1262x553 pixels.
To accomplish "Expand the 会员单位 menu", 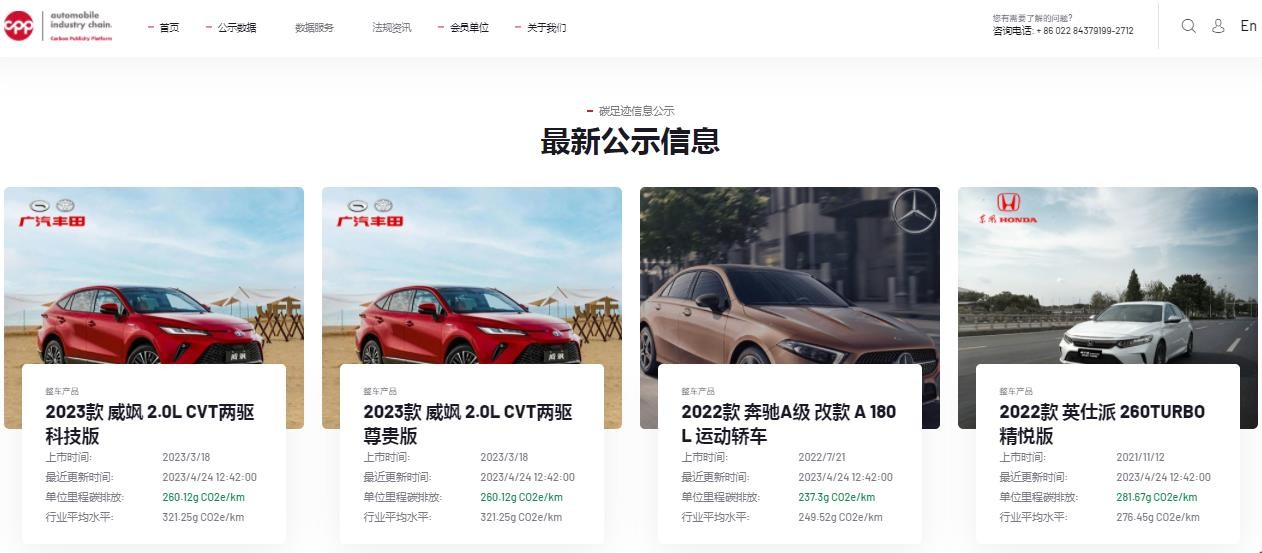I will 469,27.
